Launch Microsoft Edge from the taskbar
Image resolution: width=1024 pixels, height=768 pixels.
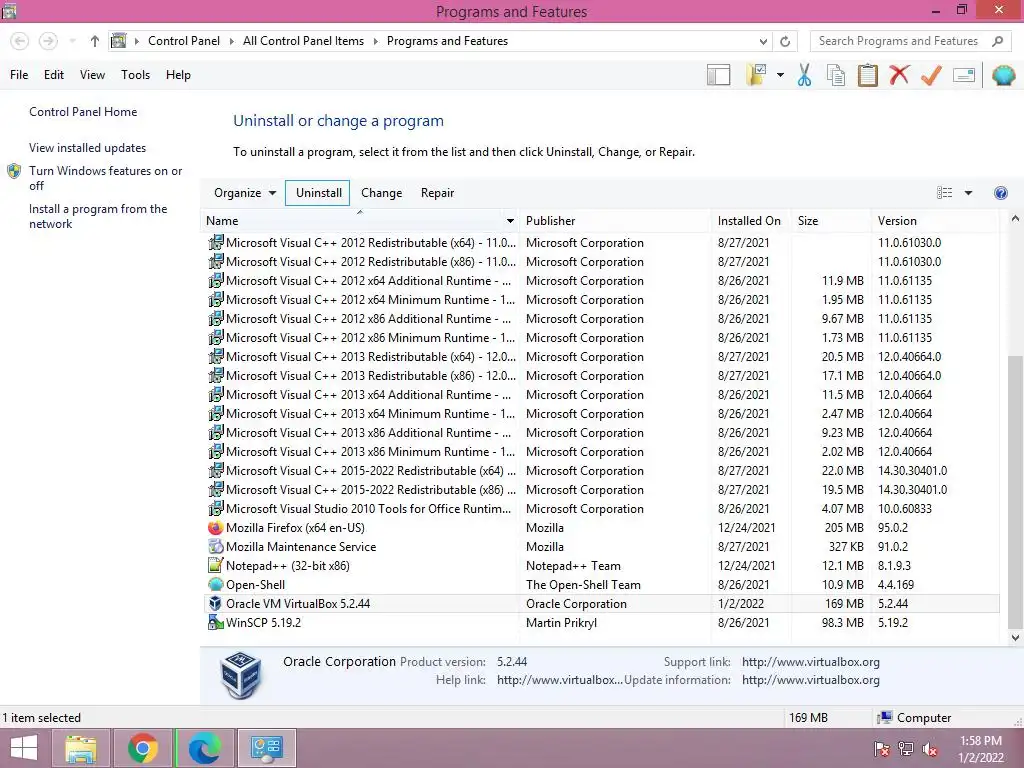(x=205, y=748)
